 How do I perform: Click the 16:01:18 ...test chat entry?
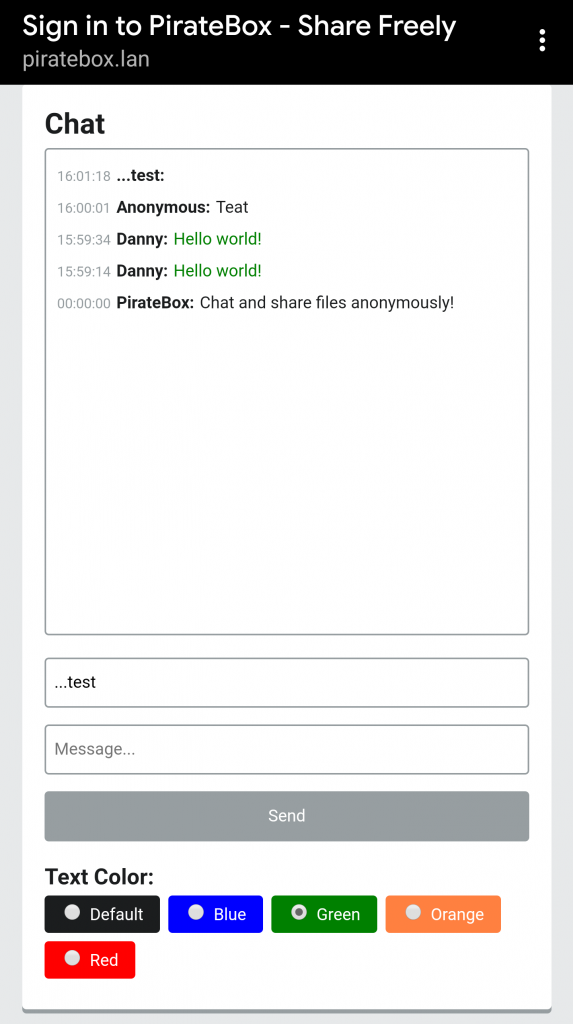[x=111, y=176]
